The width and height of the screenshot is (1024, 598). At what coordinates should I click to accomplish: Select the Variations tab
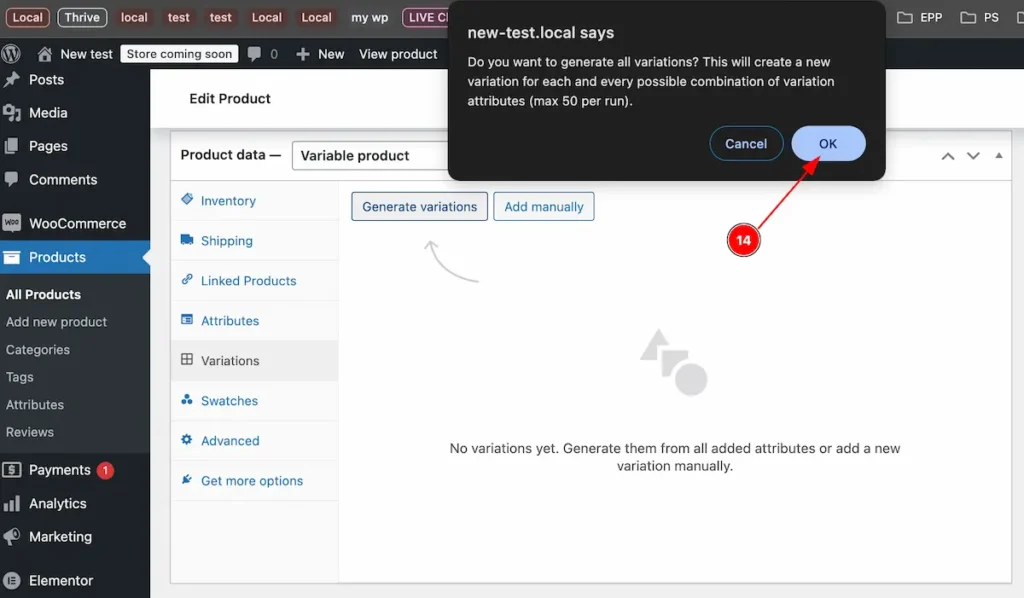[x=255, y=360]
